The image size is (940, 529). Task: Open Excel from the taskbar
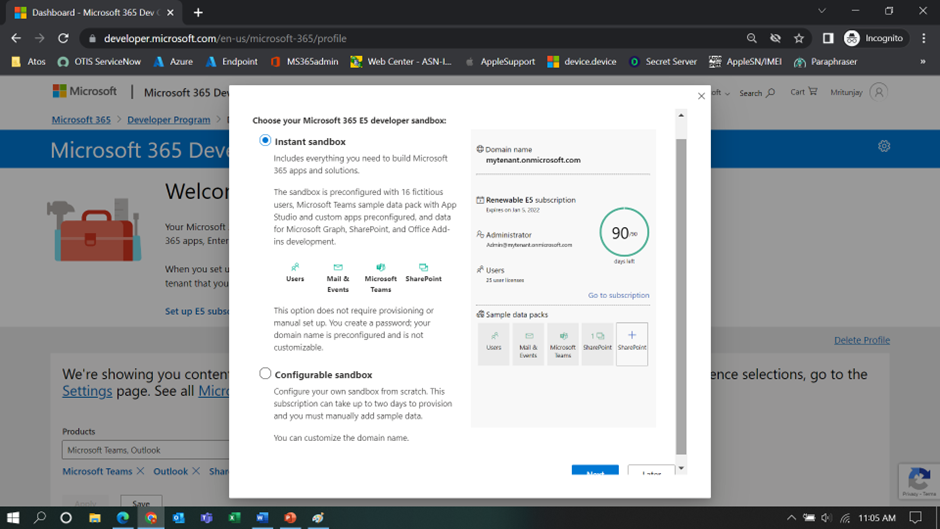click(x=234, y=518)
